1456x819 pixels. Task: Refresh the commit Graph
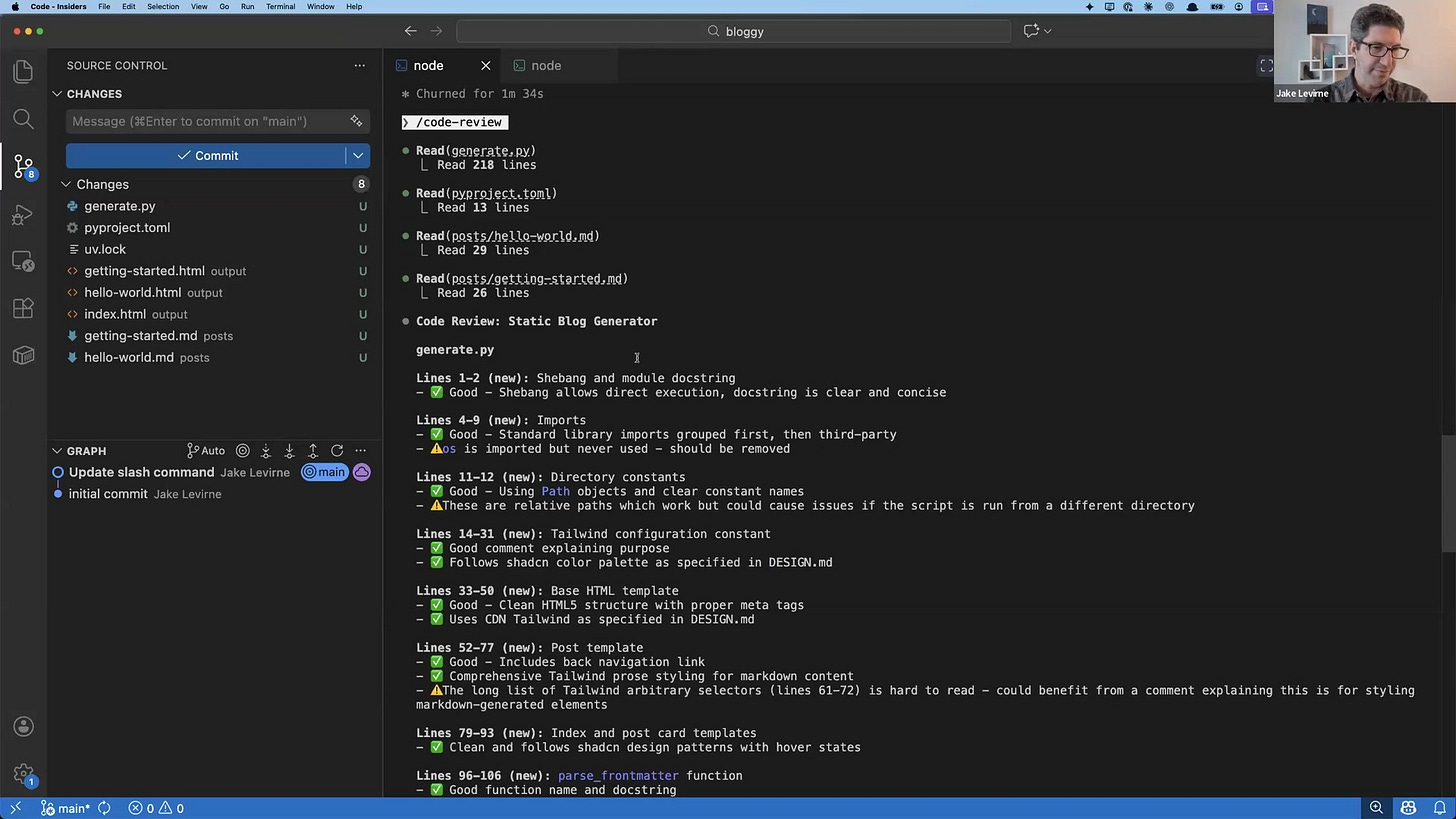(337, 450)
